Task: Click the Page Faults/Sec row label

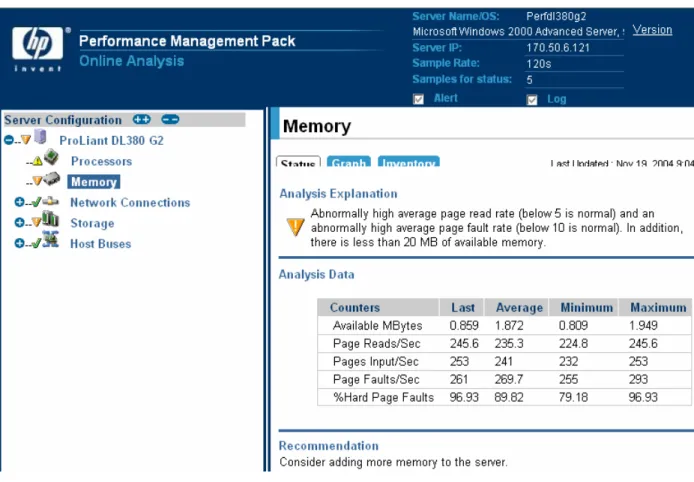Action: click(376, 379)
